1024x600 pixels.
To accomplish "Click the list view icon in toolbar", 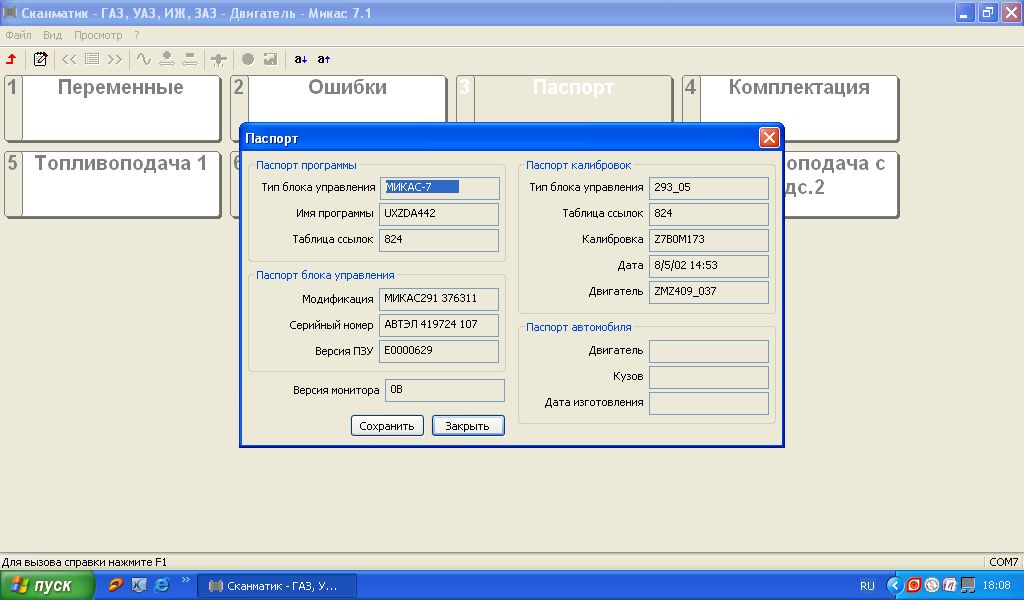I will [x=92, y=59].
